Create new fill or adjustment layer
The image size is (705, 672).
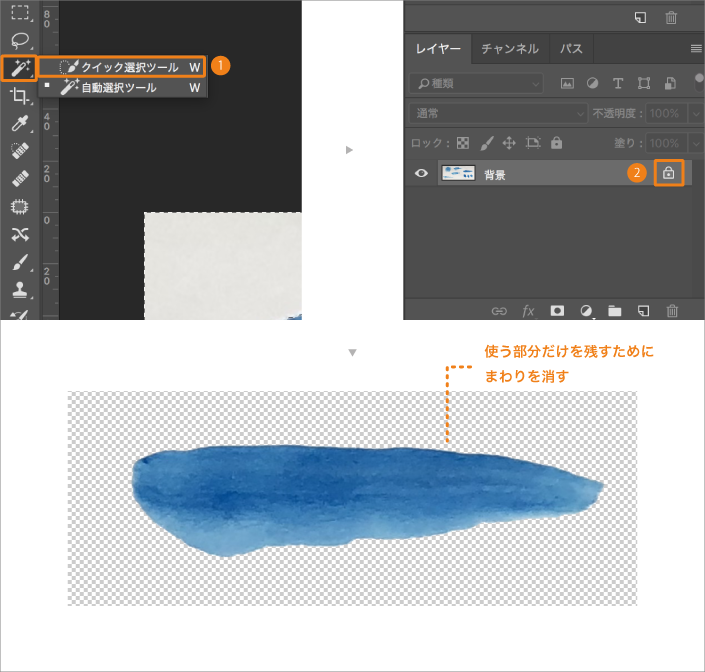586,311
